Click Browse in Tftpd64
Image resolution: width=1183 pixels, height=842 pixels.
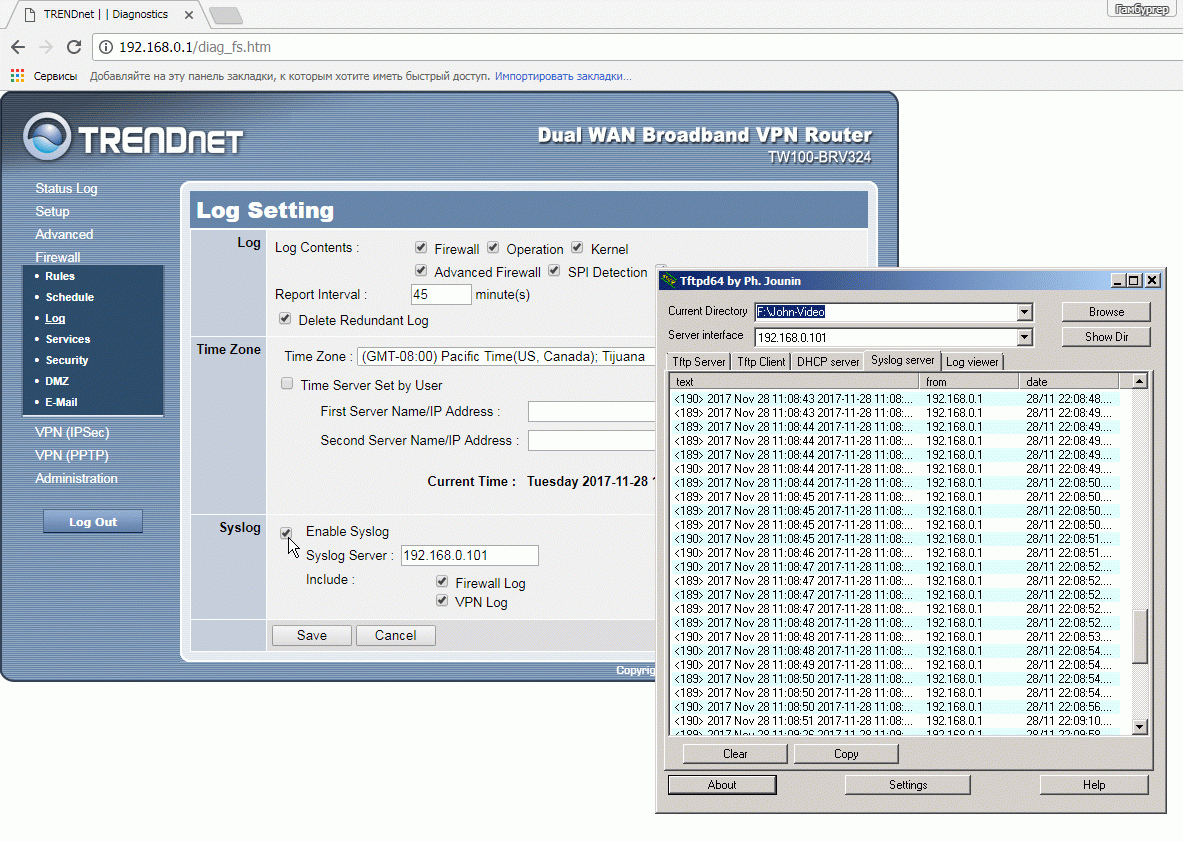[x=1106, y=312]
